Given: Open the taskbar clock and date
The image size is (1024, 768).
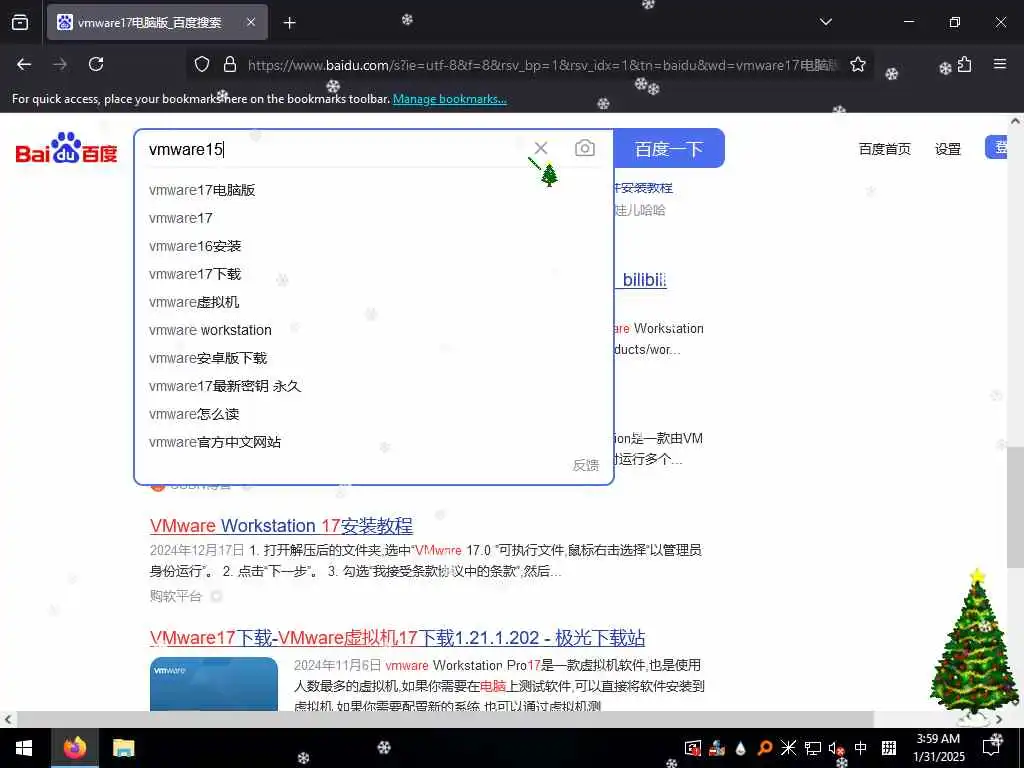Looking at the screenshot, I should (938, 748).
